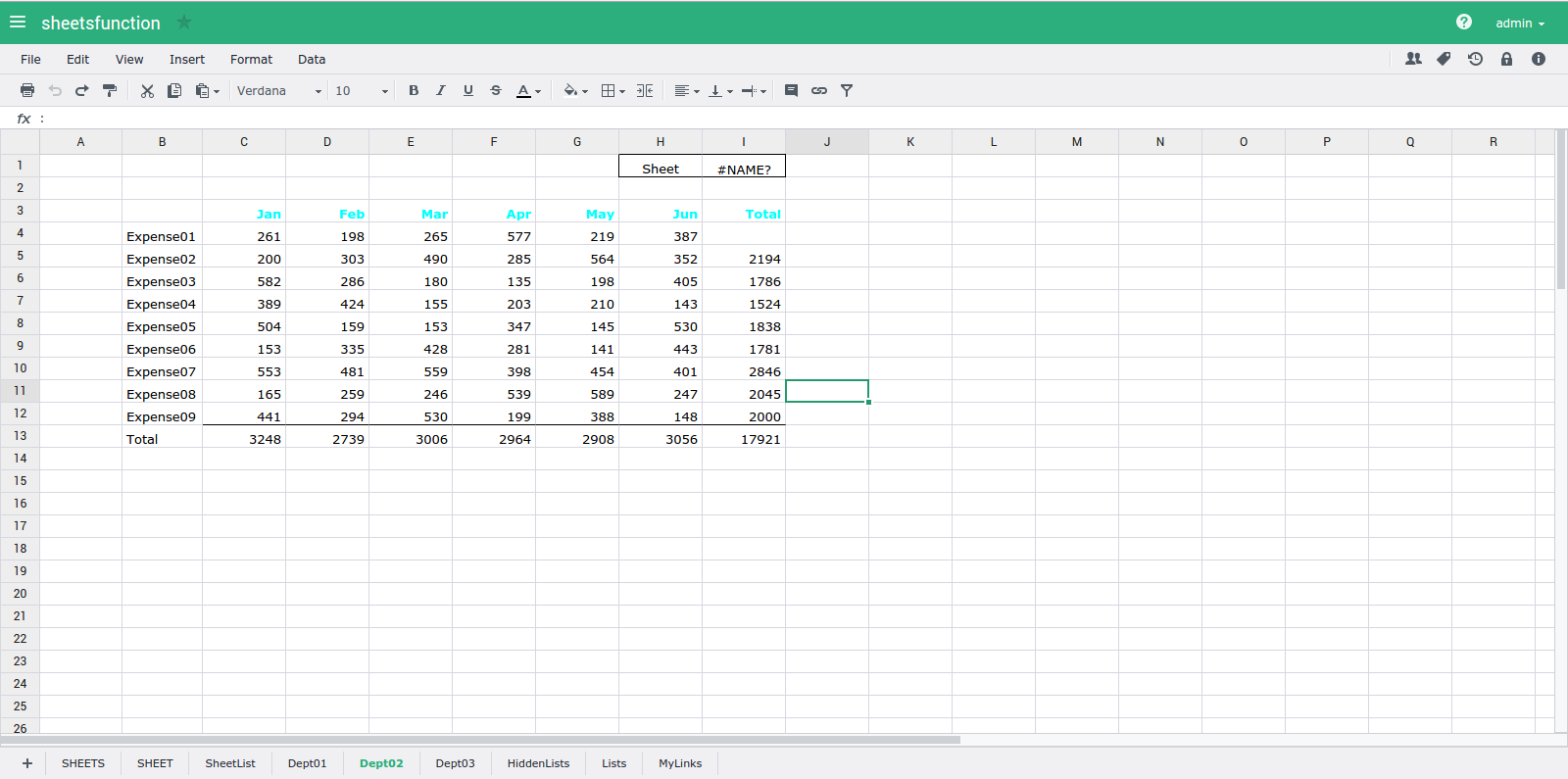The width and height of the screenshot is (1568, 779).
Task: Expand the paste options arrow
Action: (217, 91)
